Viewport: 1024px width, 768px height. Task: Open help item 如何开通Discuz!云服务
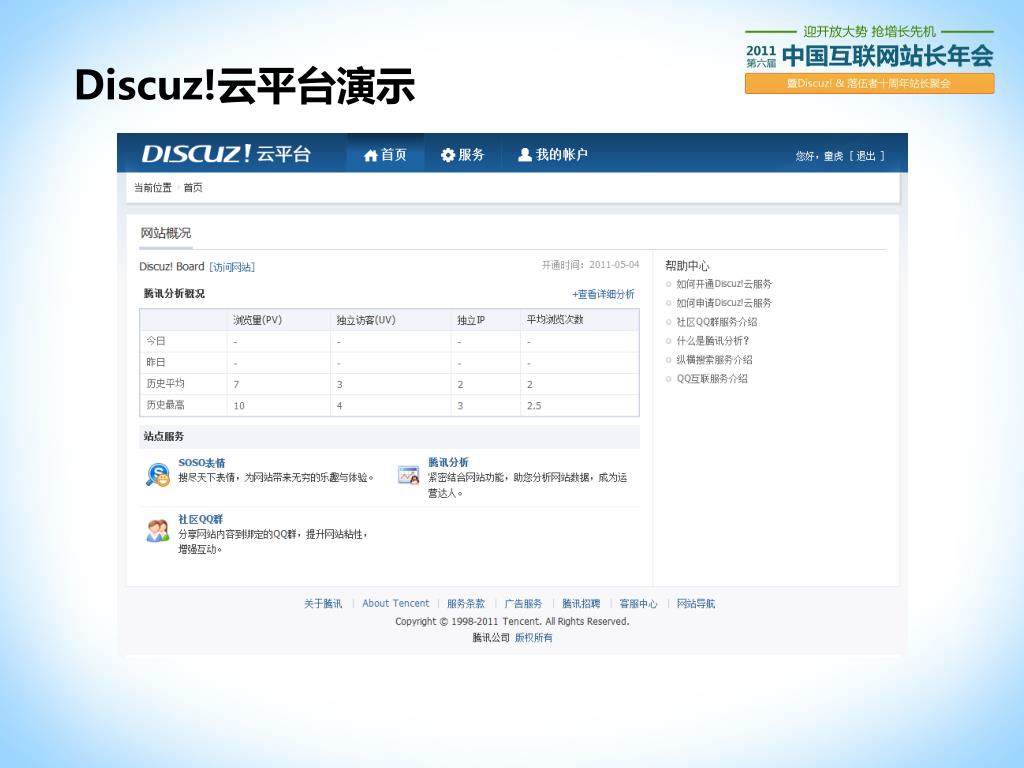click(724, 284)
